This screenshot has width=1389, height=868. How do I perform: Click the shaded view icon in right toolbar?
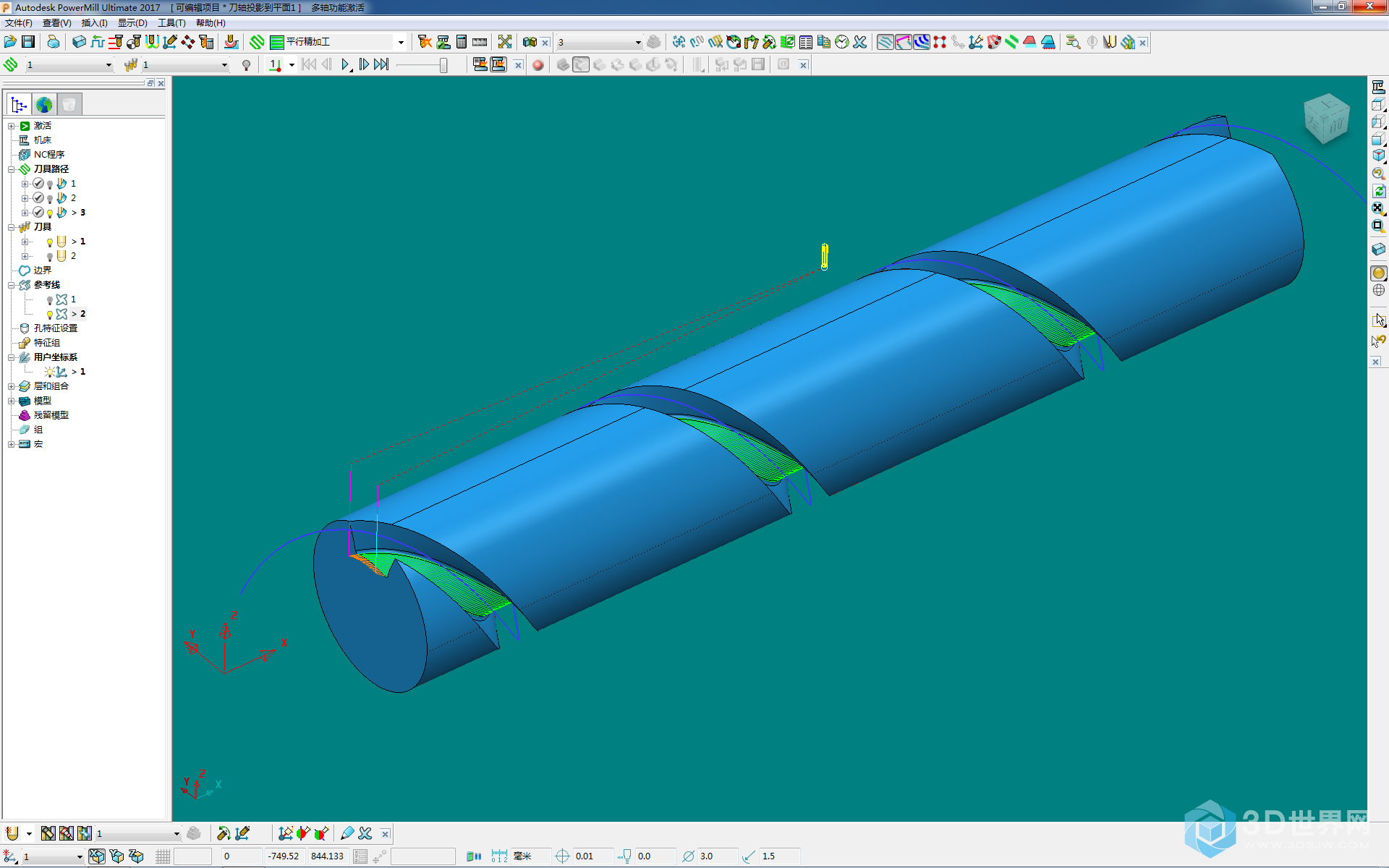(1379, 273)
